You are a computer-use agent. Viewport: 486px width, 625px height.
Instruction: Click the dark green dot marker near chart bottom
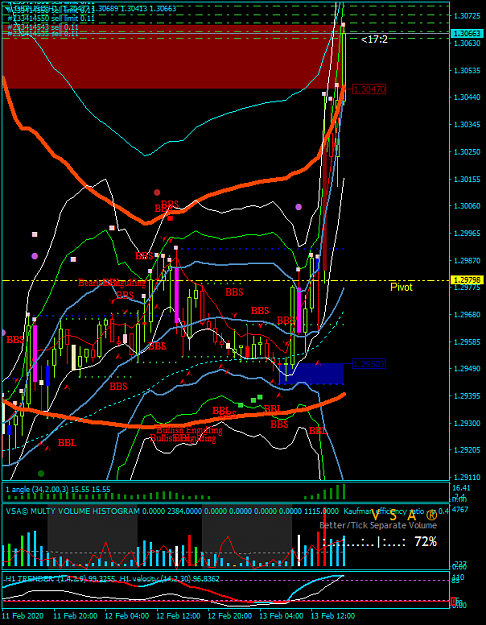click(41, 474)
